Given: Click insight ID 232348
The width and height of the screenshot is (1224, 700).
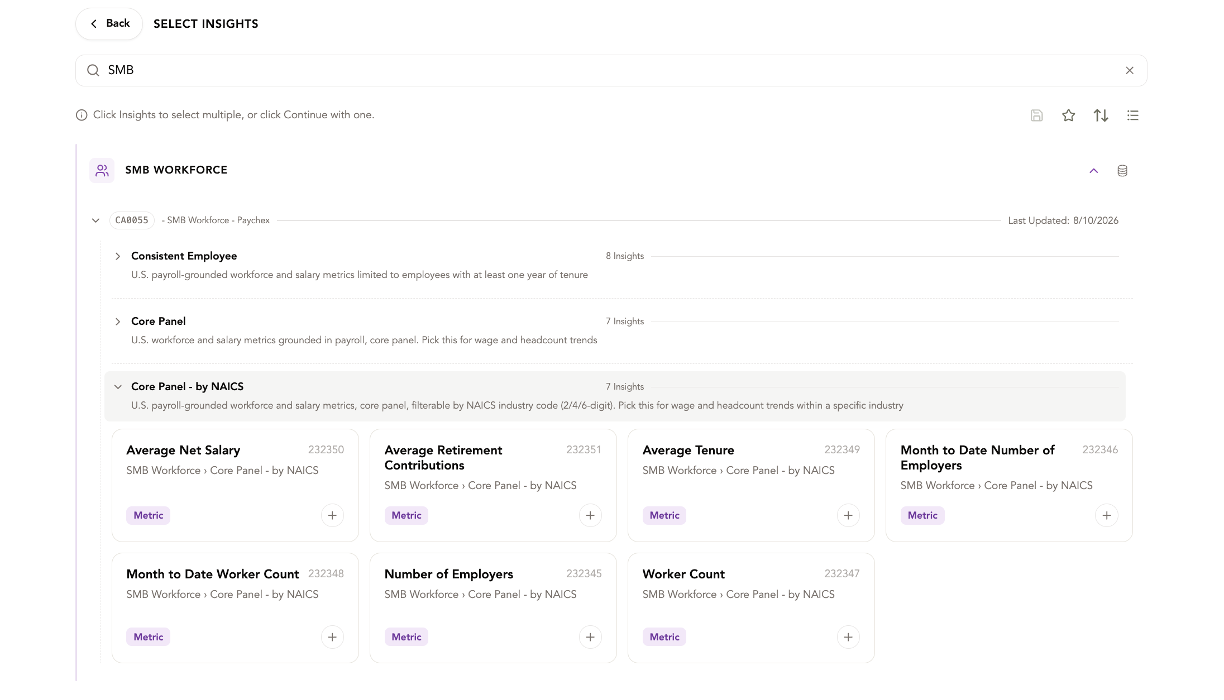Looking at the screenshot, I should click(326, 574).
